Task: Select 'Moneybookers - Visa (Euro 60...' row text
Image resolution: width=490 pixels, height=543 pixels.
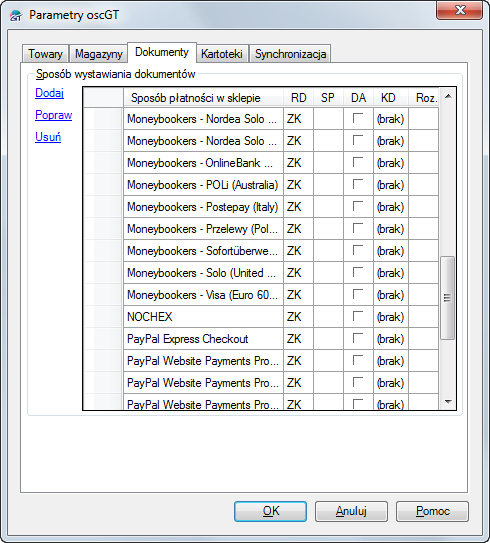Action: (x=203, y=295)
